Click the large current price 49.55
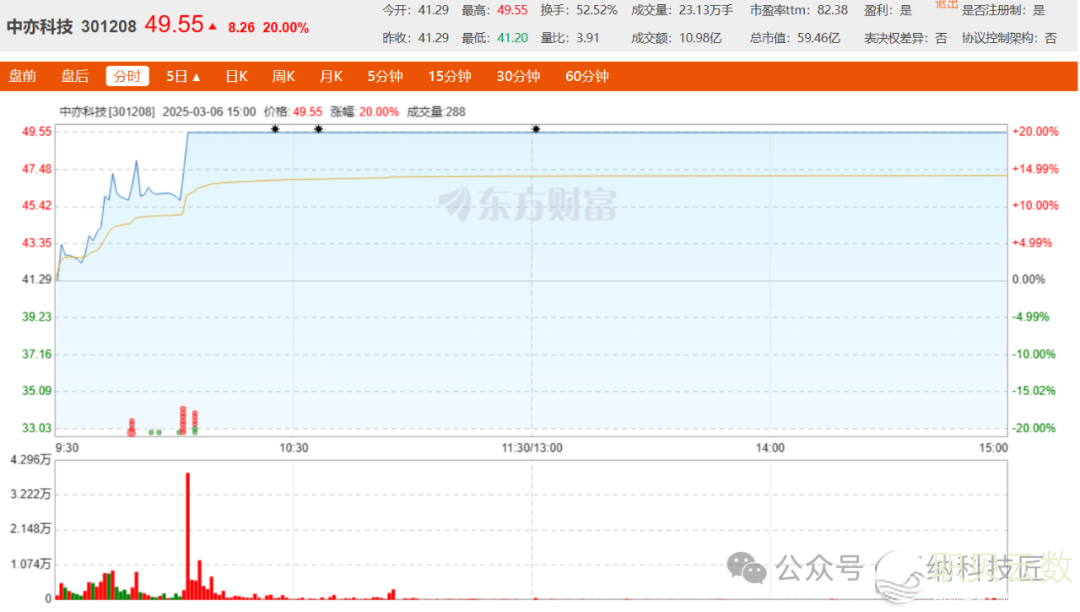The width and height of the screenshot is (1080, 612). pos(174,25)
